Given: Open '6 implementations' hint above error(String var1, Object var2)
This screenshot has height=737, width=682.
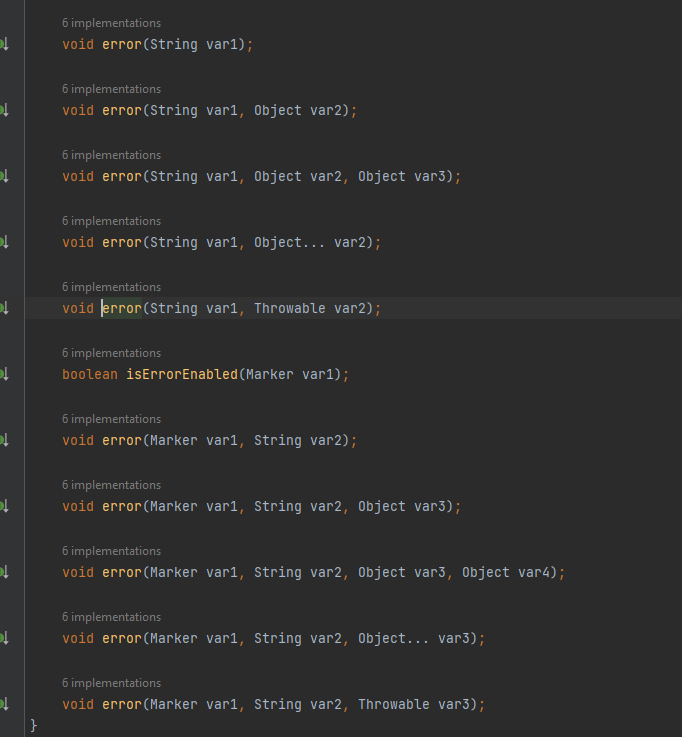Looking at the screenshot, I should click(111, 89).
